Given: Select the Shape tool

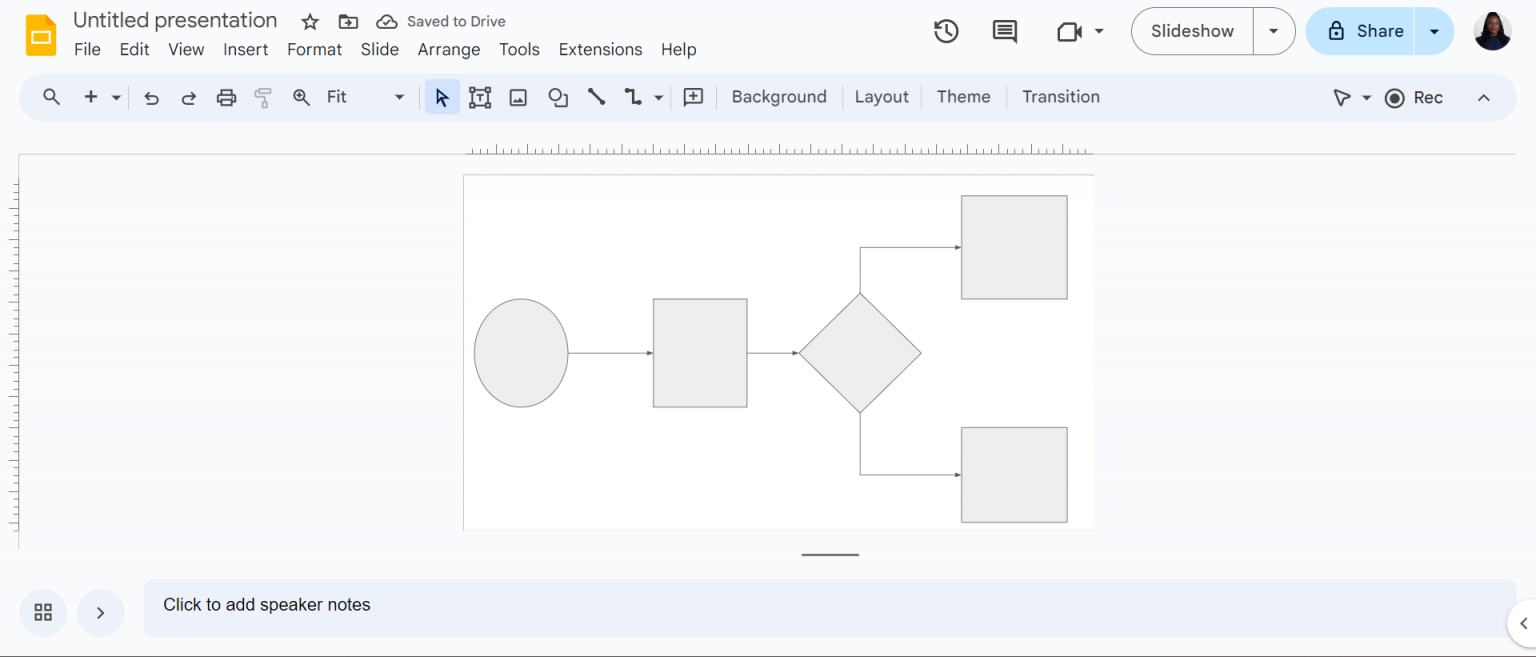Looking at the screenshot, I should (x=557, y=97).
